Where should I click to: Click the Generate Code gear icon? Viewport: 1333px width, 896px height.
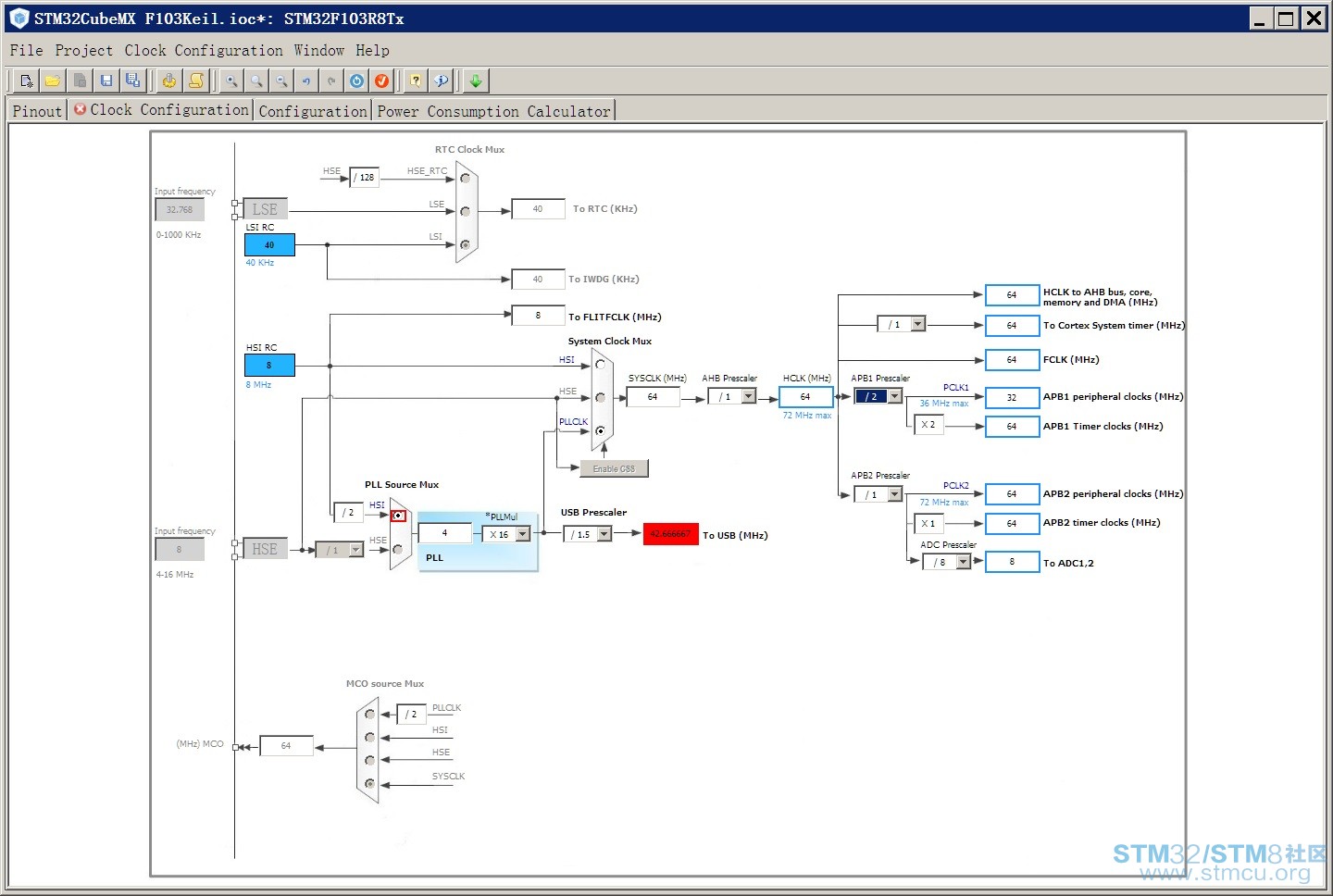pyautogui.click(x=168, y=81)
